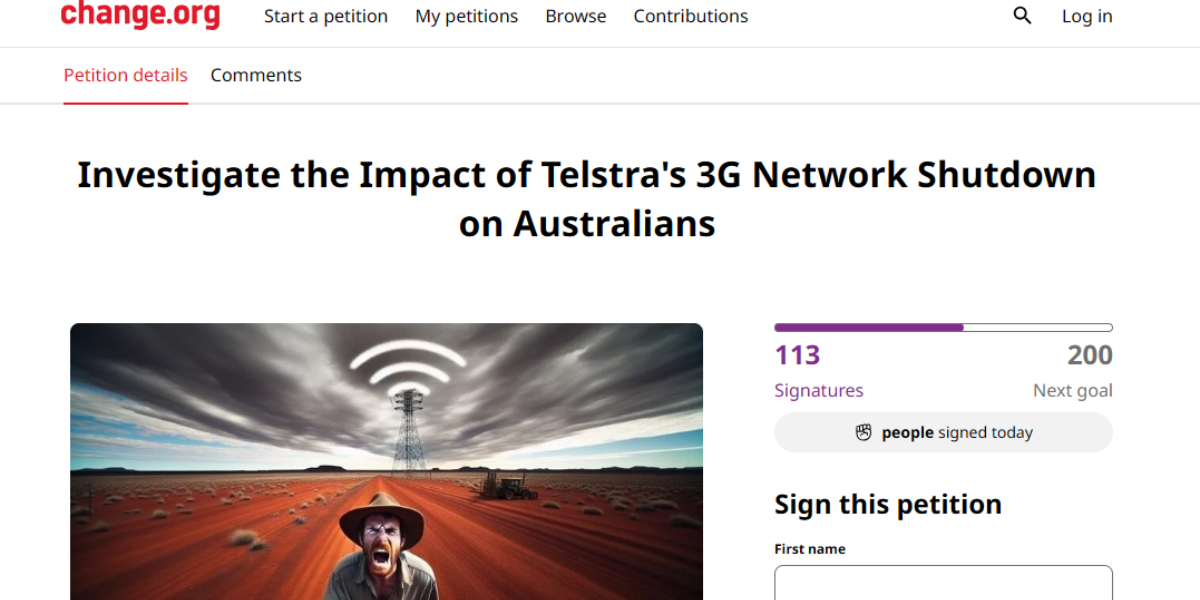The width and height of the screenshot is (1200, 600).
Task: Click the purple signature progress bar
Action: point(943,327)
